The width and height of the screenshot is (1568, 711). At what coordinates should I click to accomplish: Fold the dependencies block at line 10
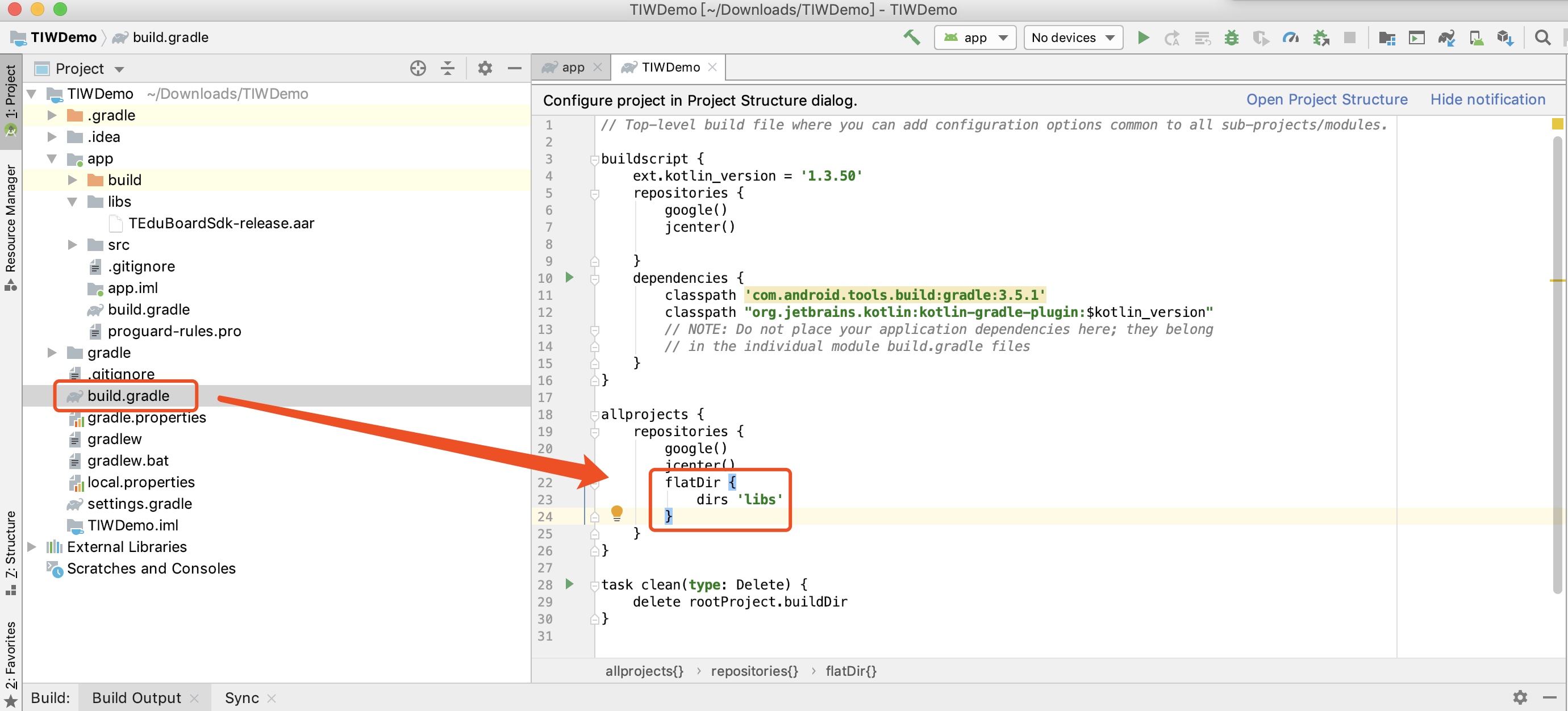[x=594, y=279]
